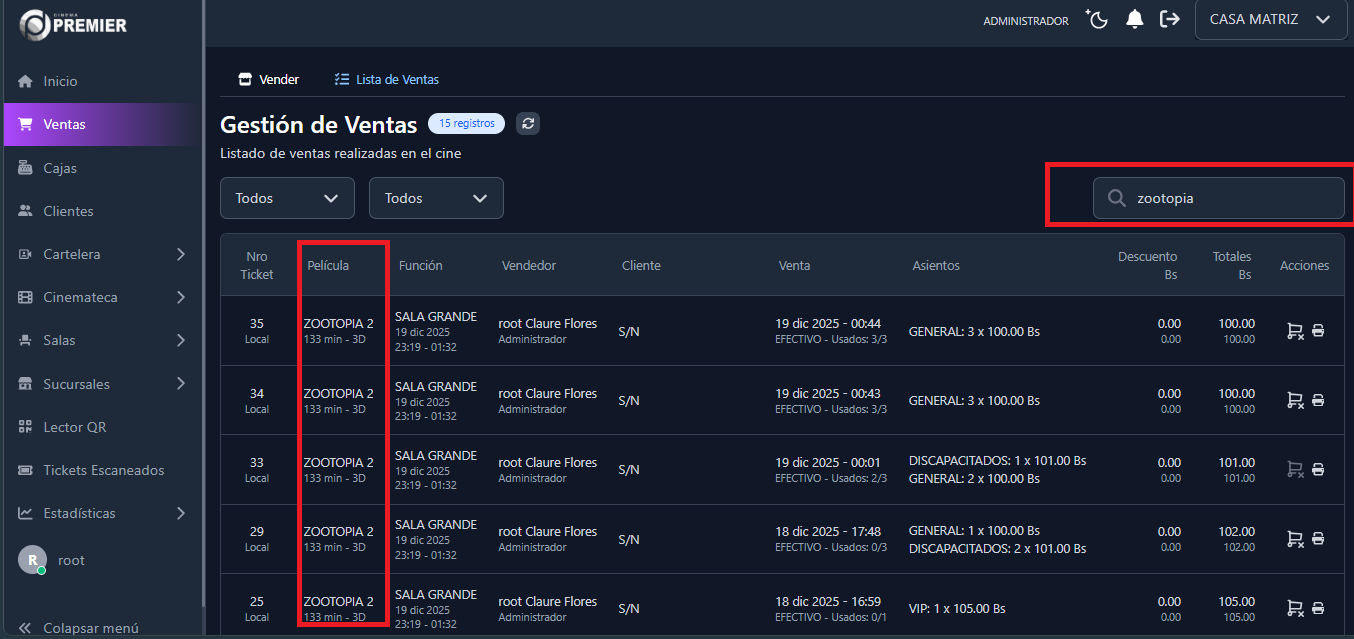The height and width of the screenshot is (639, 1354).
Task: Toggle dark mode moon icon
Action: point(1097,20)
